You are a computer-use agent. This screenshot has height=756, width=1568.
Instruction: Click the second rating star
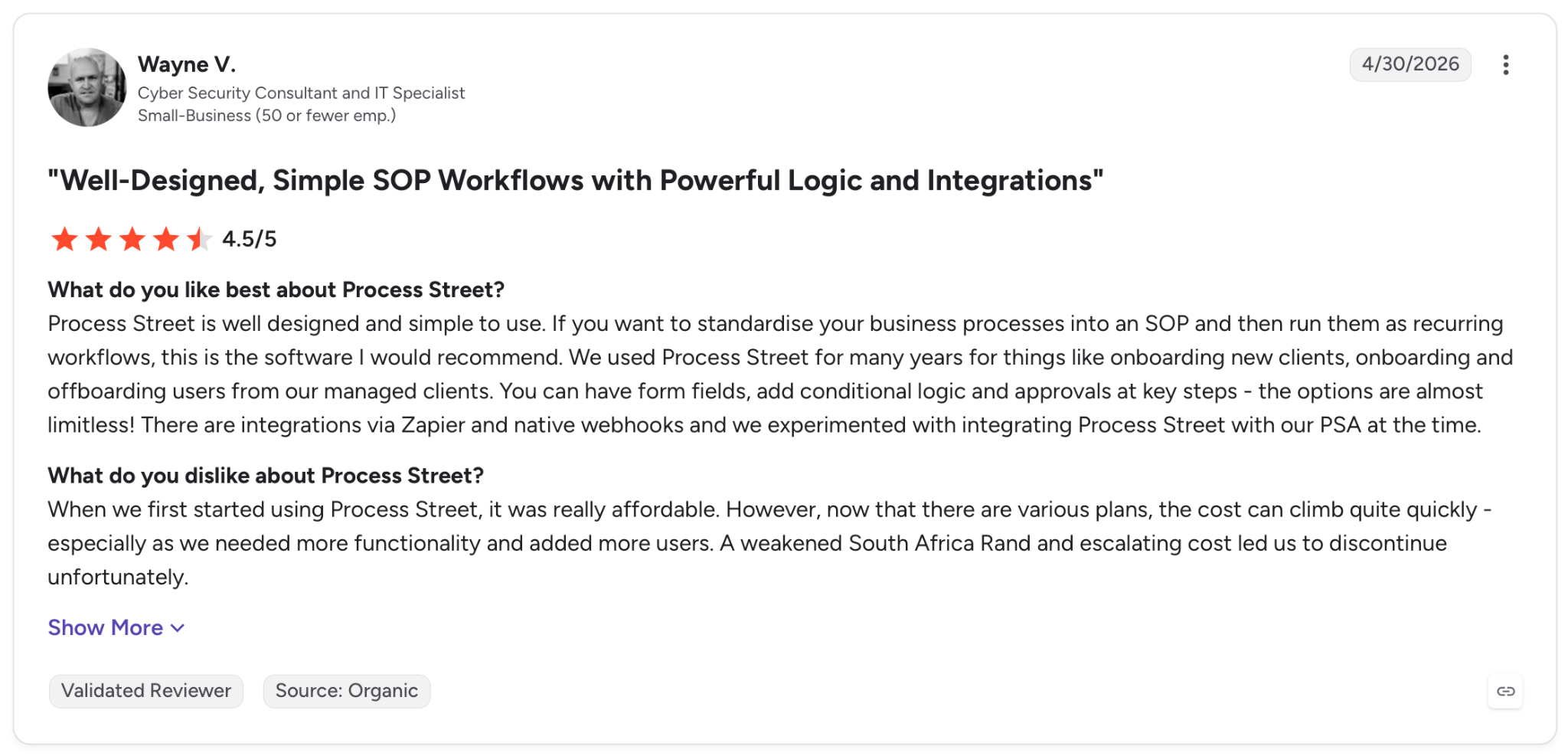click(98, 239)
